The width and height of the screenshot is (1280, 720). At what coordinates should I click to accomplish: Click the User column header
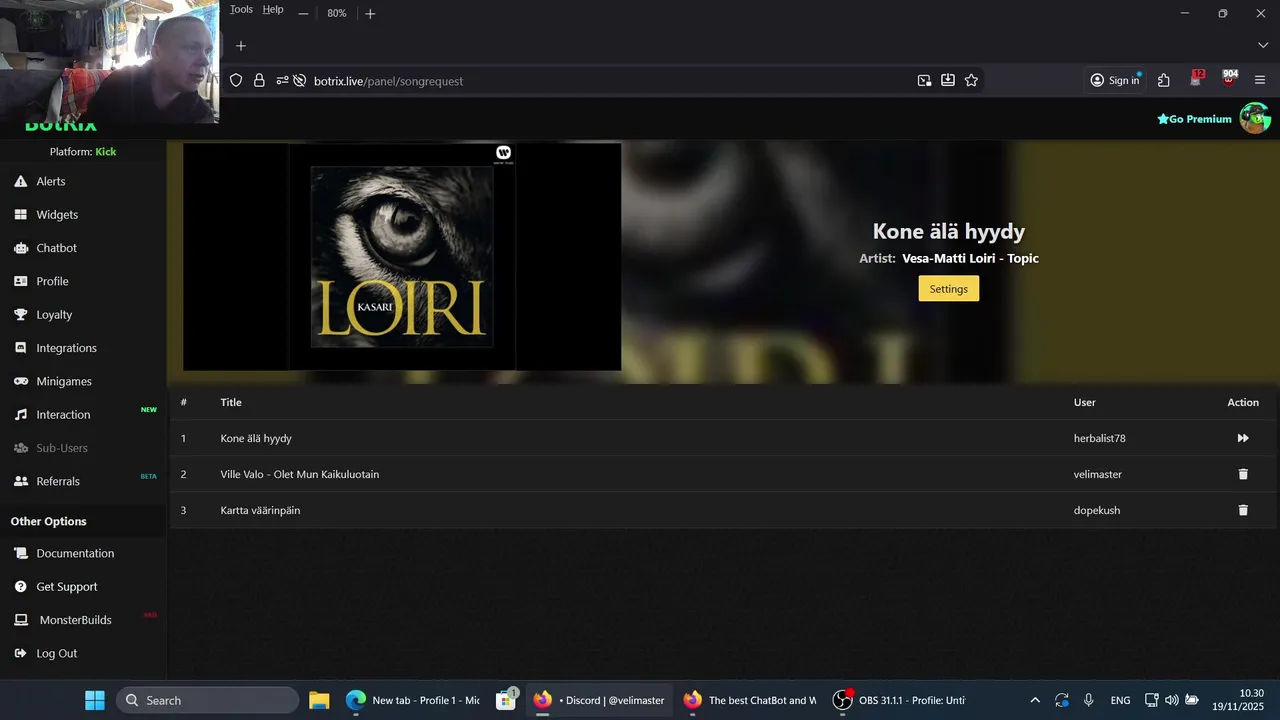click(1084, 402)
